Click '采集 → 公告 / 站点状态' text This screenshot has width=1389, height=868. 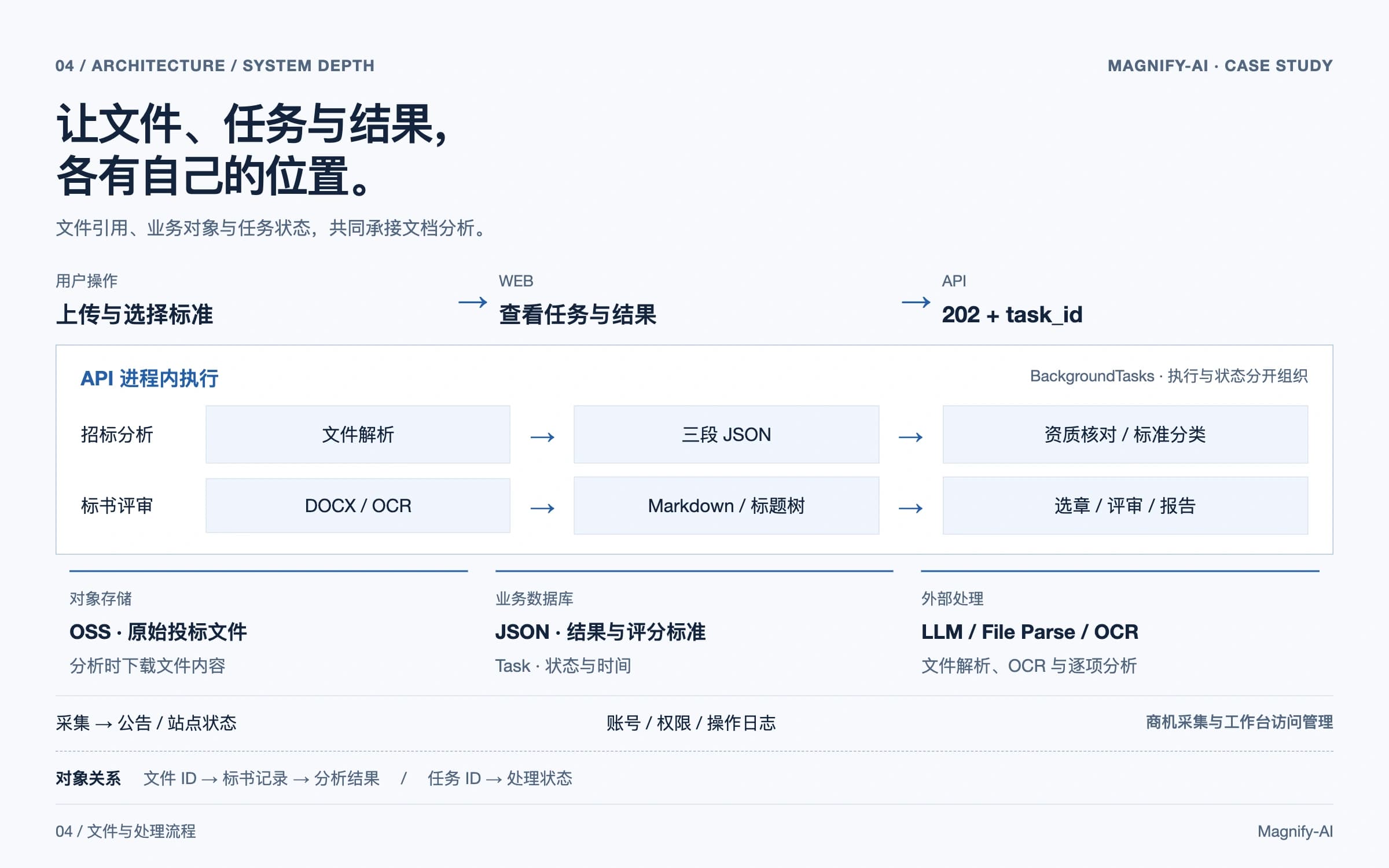(146, 723)
